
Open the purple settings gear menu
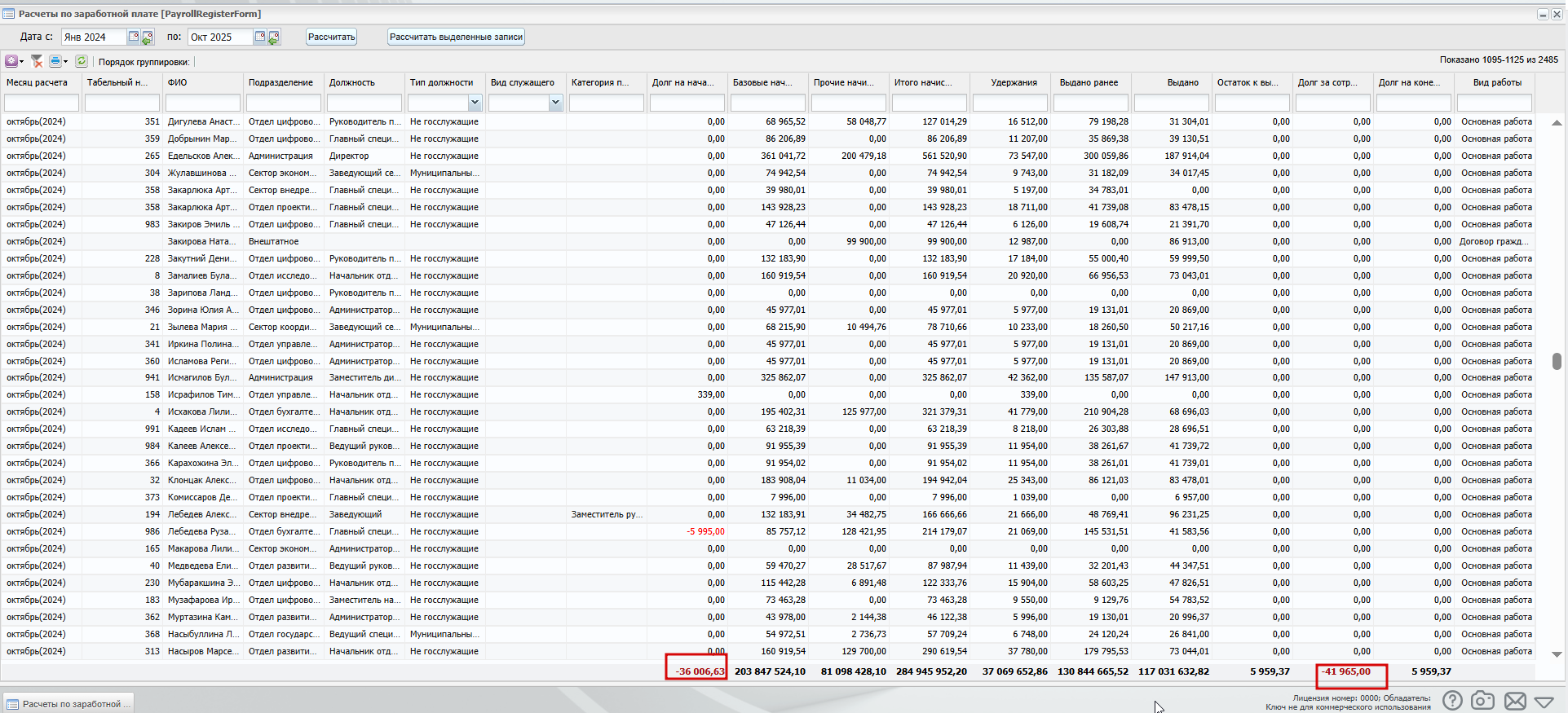click(x=11, y=61)
